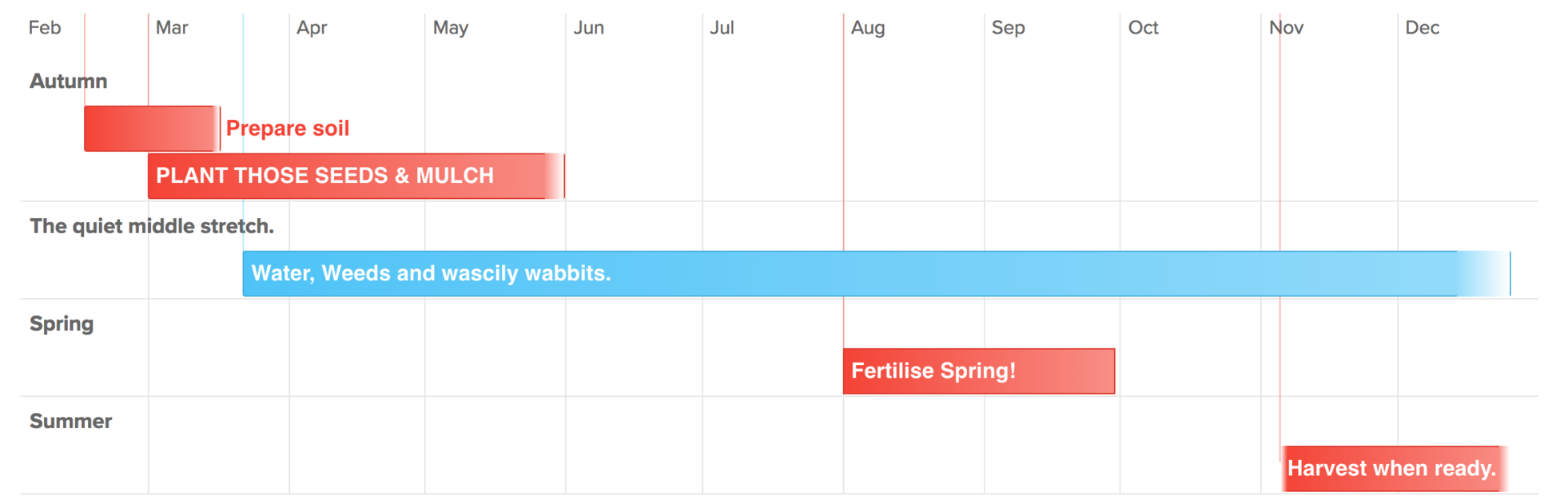Click the Feb month label
Screen dimensions: 1568x504
click(x=45, y=28)
